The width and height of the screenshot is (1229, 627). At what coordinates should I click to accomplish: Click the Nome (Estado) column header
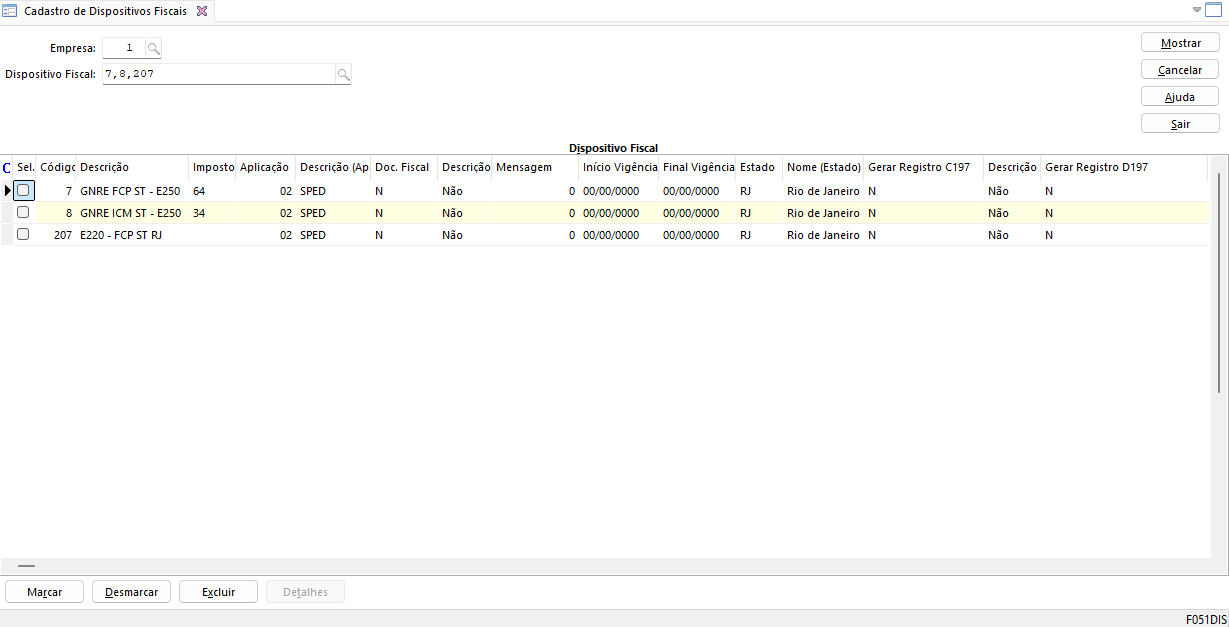point(824,167)
